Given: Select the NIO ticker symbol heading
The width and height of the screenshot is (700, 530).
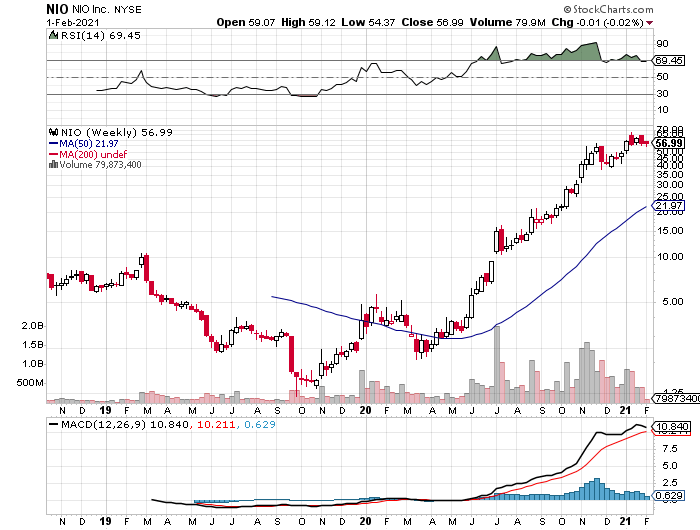Looking at the screenshot, I should (58, 9).
